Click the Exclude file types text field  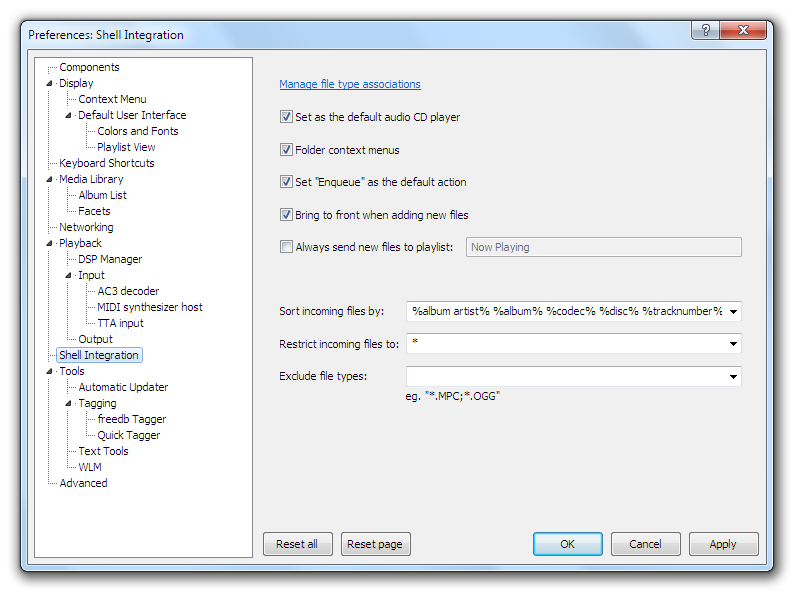tap(565, 377)
